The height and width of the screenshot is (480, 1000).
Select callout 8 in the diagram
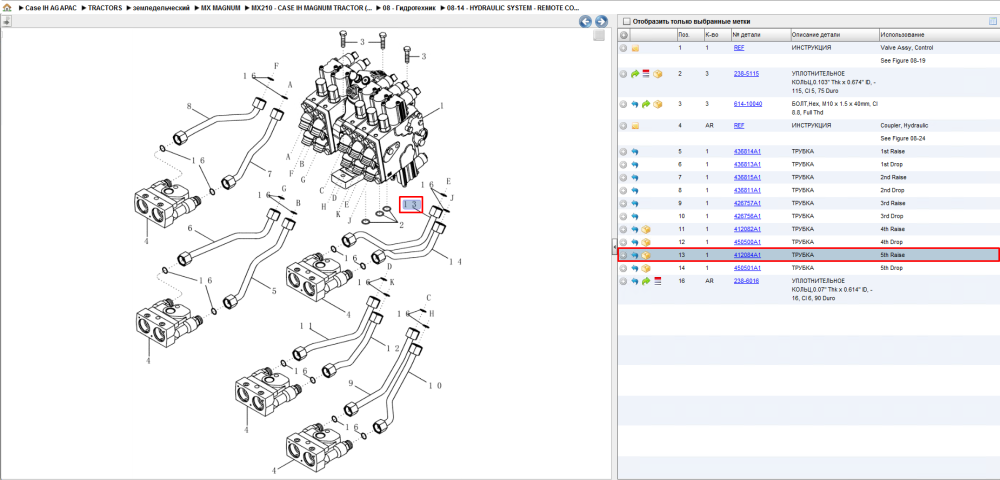189,106
